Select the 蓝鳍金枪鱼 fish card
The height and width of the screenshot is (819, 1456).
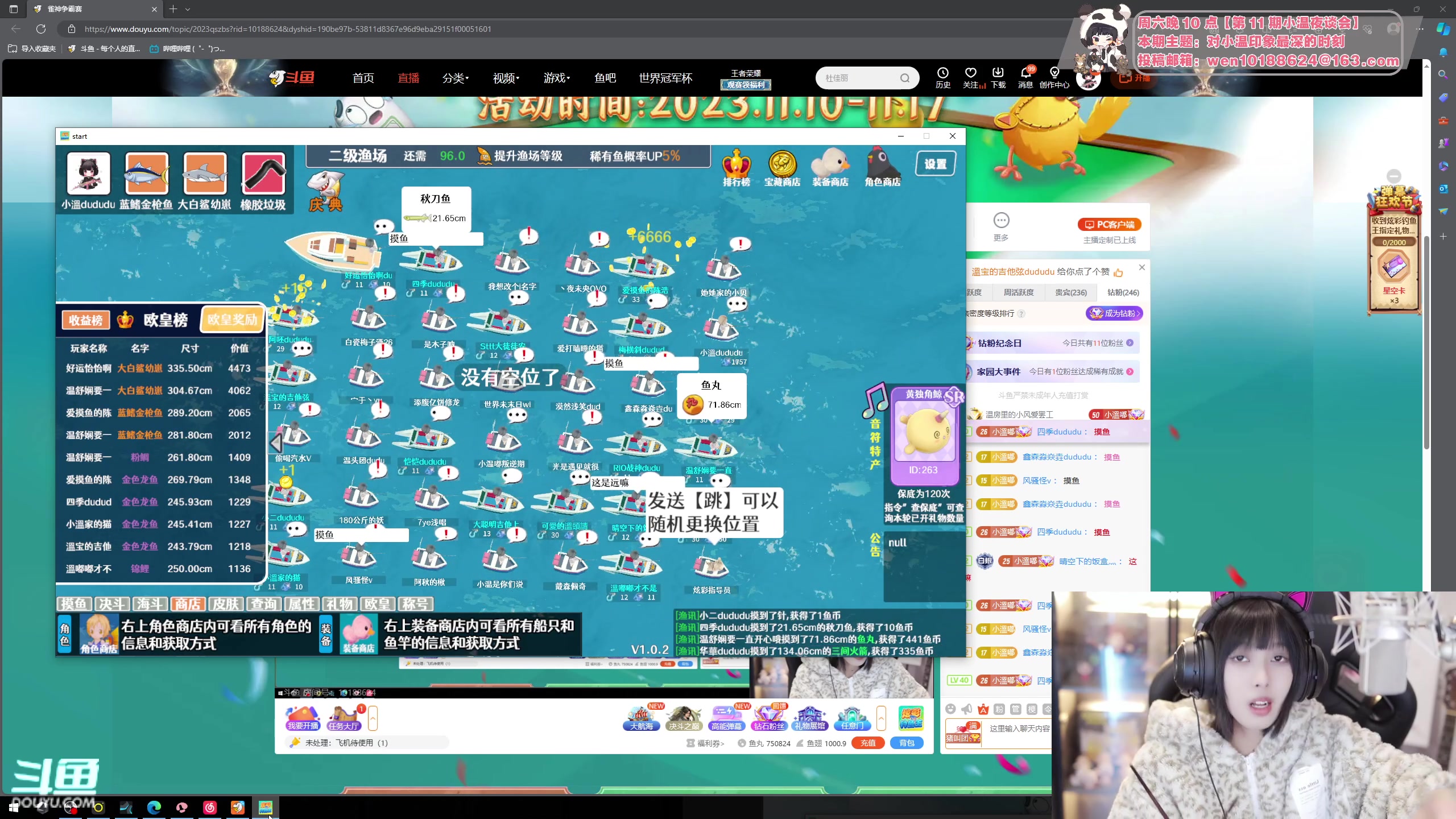[146, 181]
